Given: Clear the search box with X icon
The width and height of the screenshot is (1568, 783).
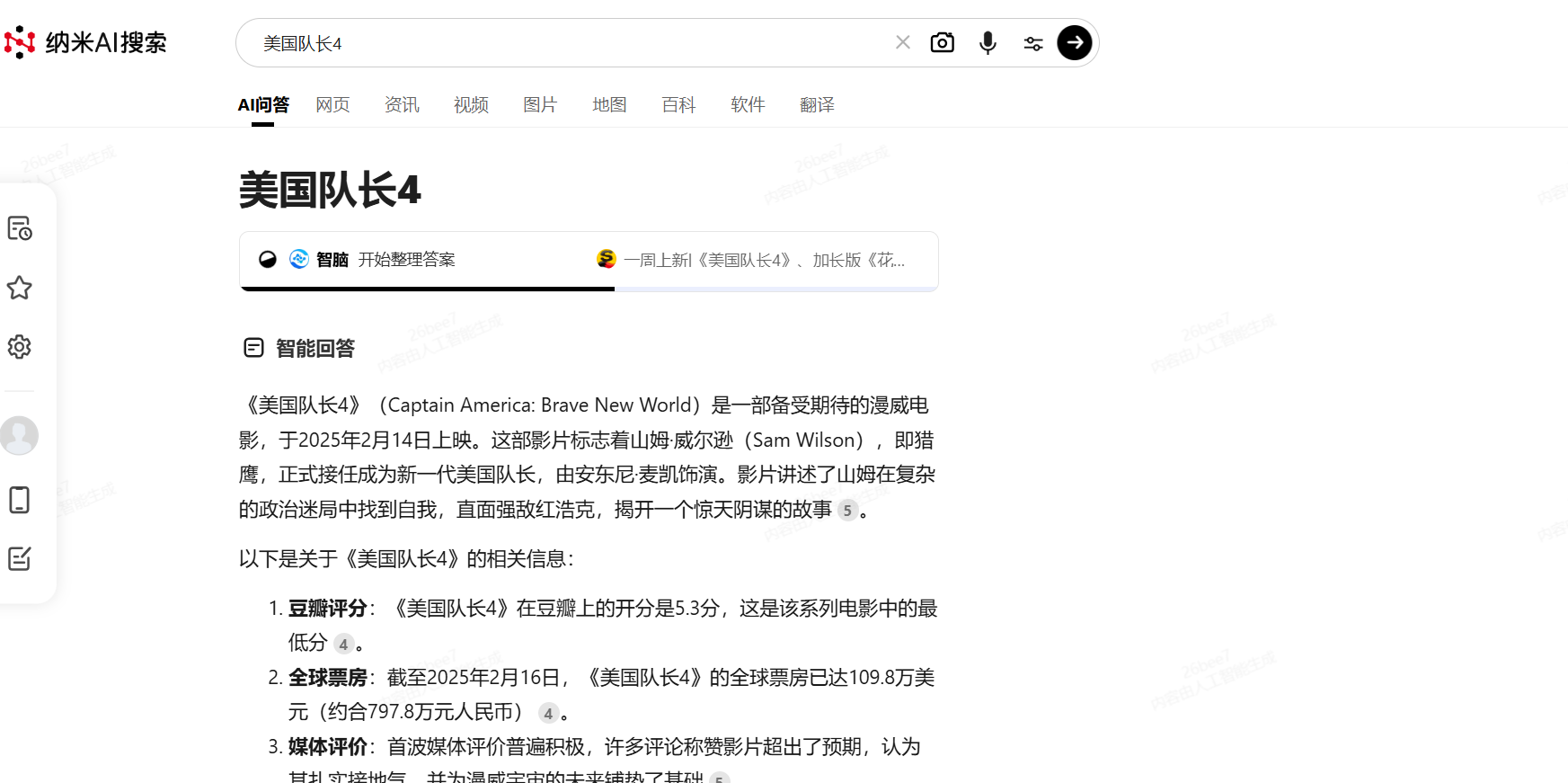Looking at the screenshot, I should point(903,42).
